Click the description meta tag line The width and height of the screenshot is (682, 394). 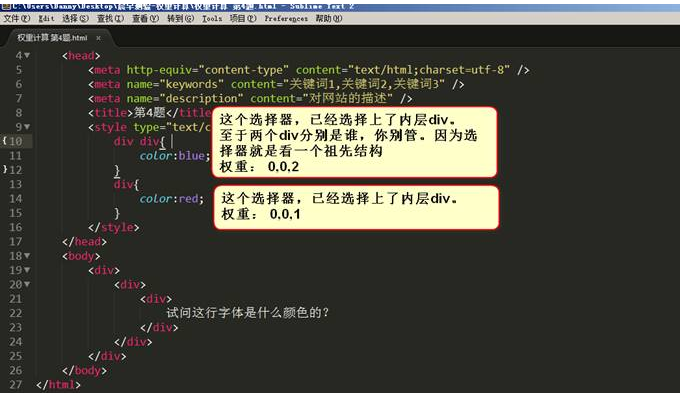tap(250, 98)
